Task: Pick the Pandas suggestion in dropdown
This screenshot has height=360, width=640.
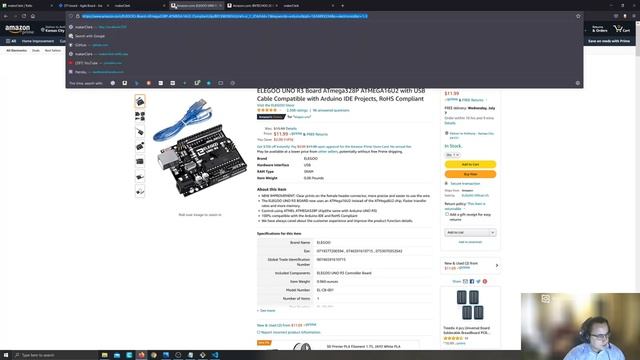Action: pyautogui.click(x=324, y=72)
